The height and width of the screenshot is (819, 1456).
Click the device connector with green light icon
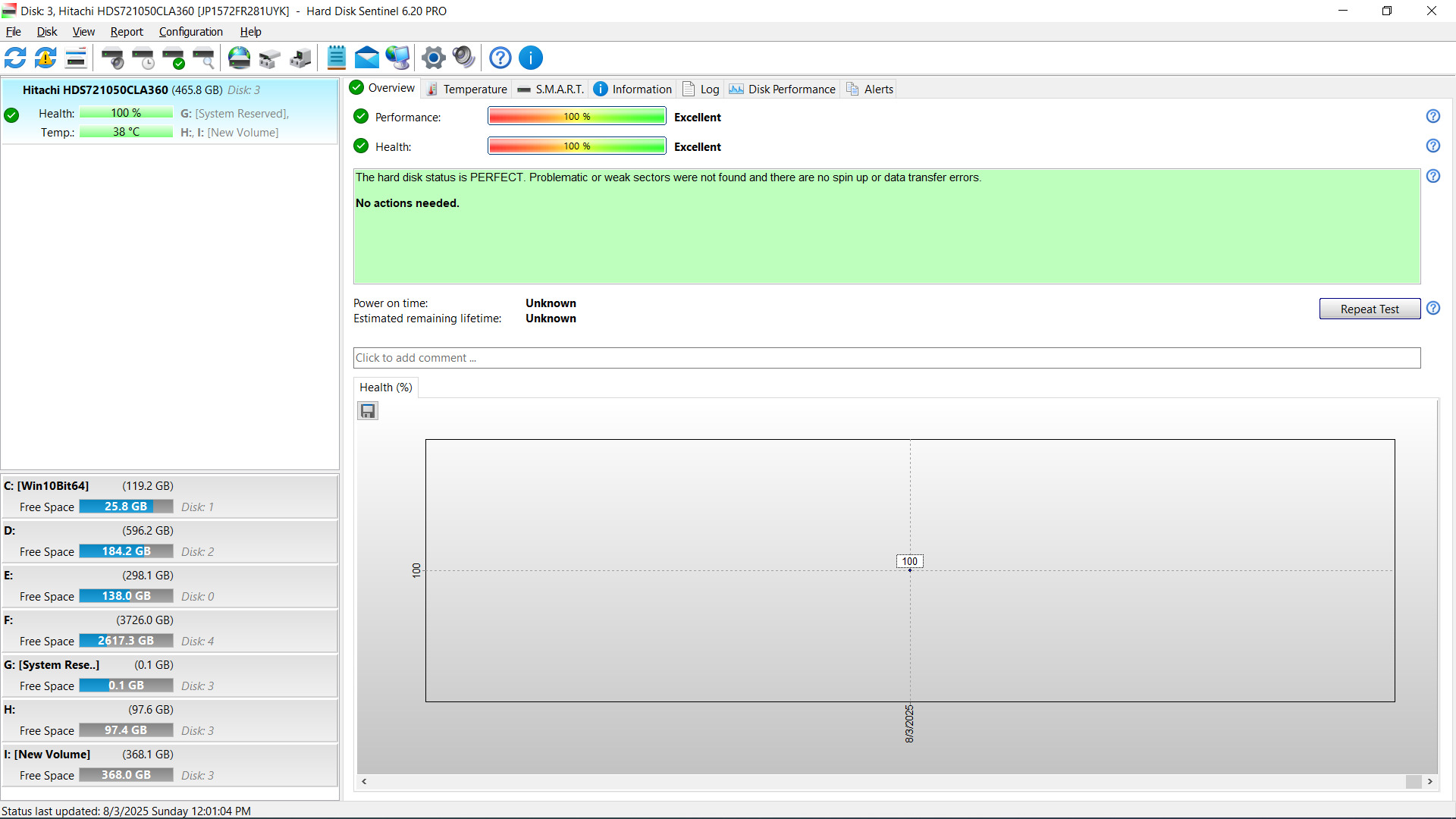(x=300, y=58)
